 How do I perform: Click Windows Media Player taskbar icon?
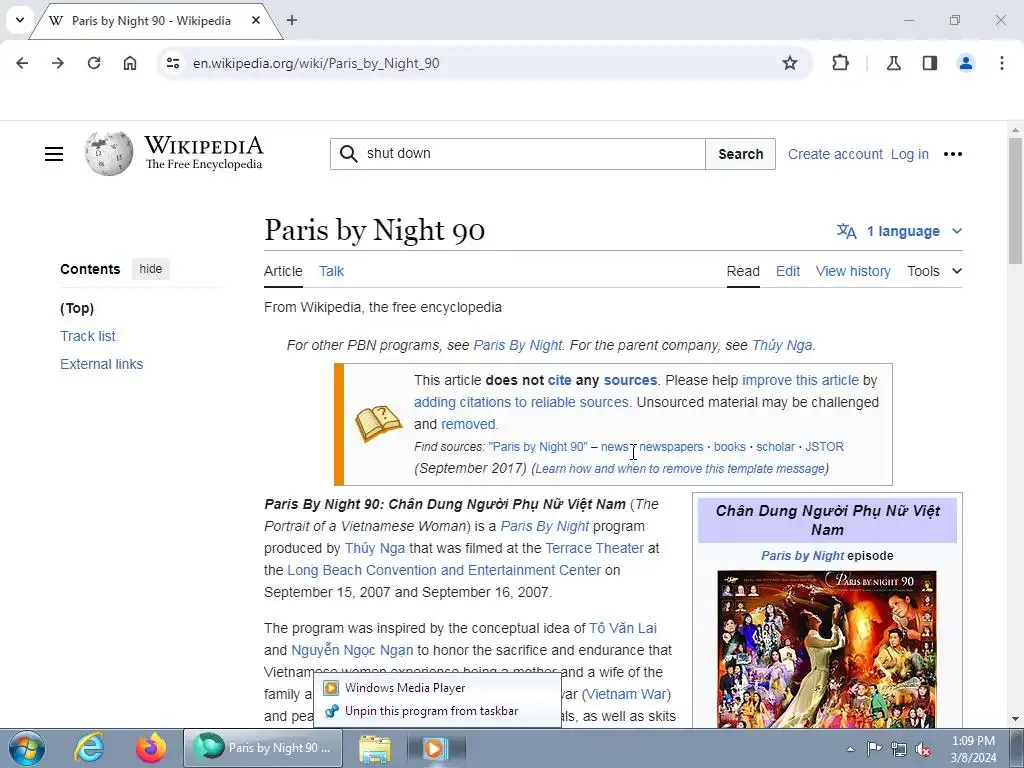point(435,748)
